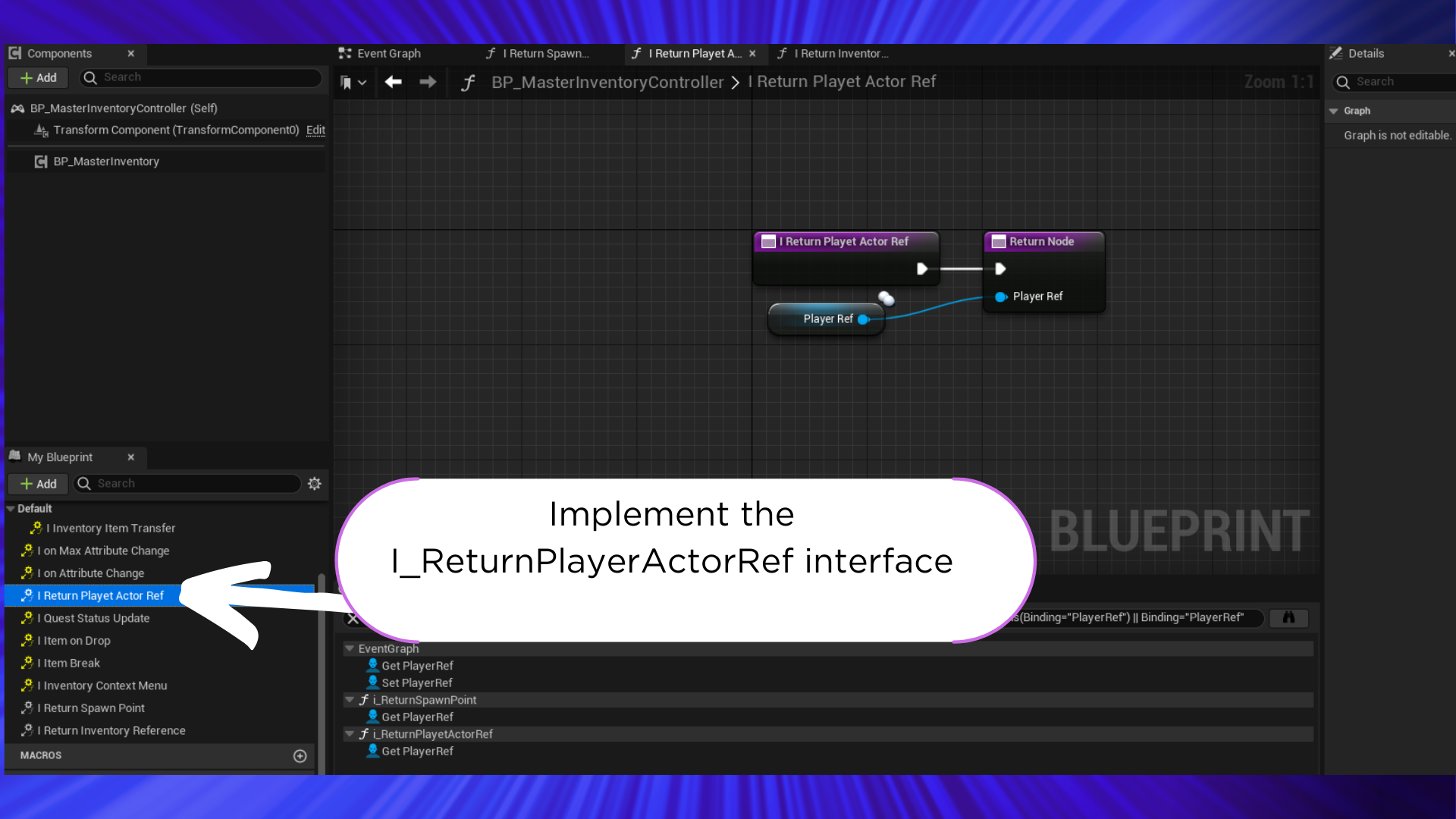Switch to I Return Inventor tab

point(840,53)
